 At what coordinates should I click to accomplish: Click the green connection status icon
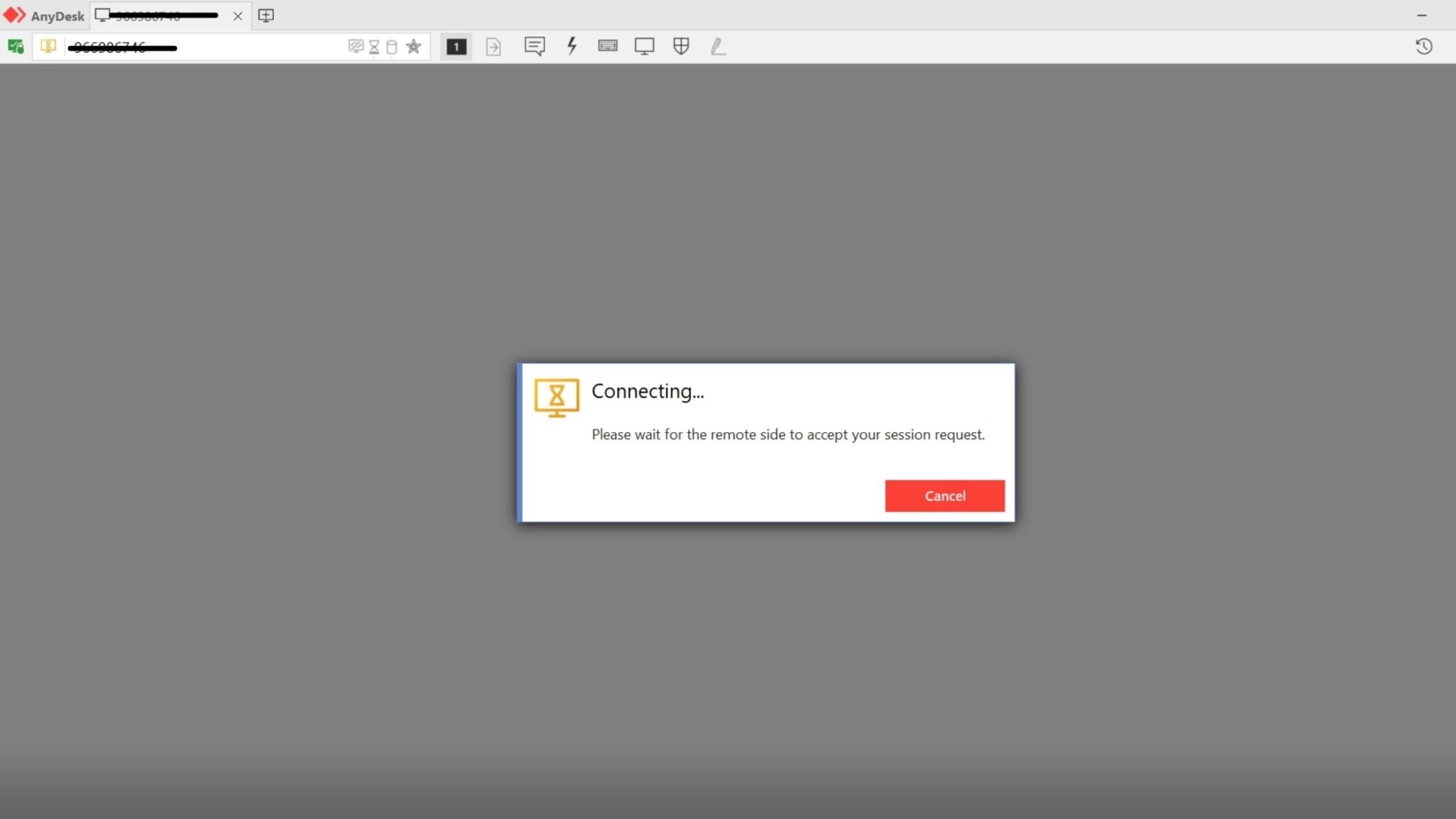(16, 47)
